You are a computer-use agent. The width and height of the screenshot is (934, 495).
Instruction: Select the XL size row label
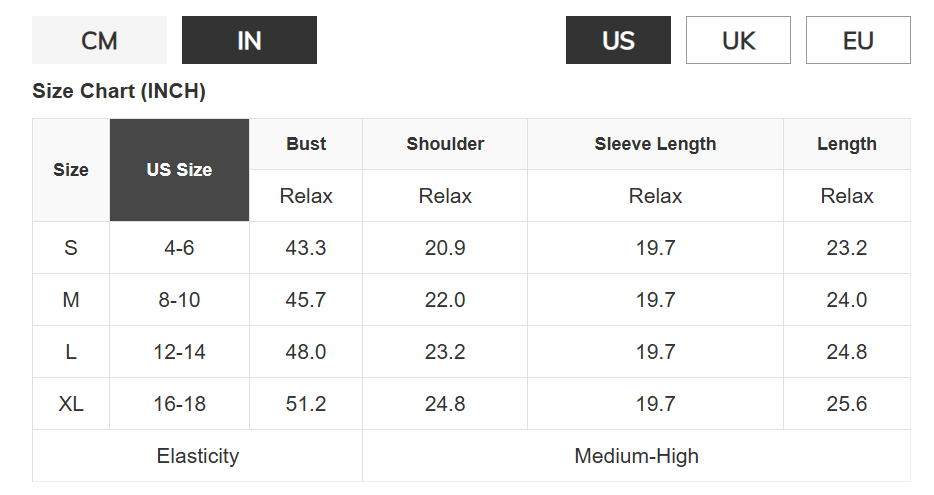pyautogui.click(x=71, y=404)
